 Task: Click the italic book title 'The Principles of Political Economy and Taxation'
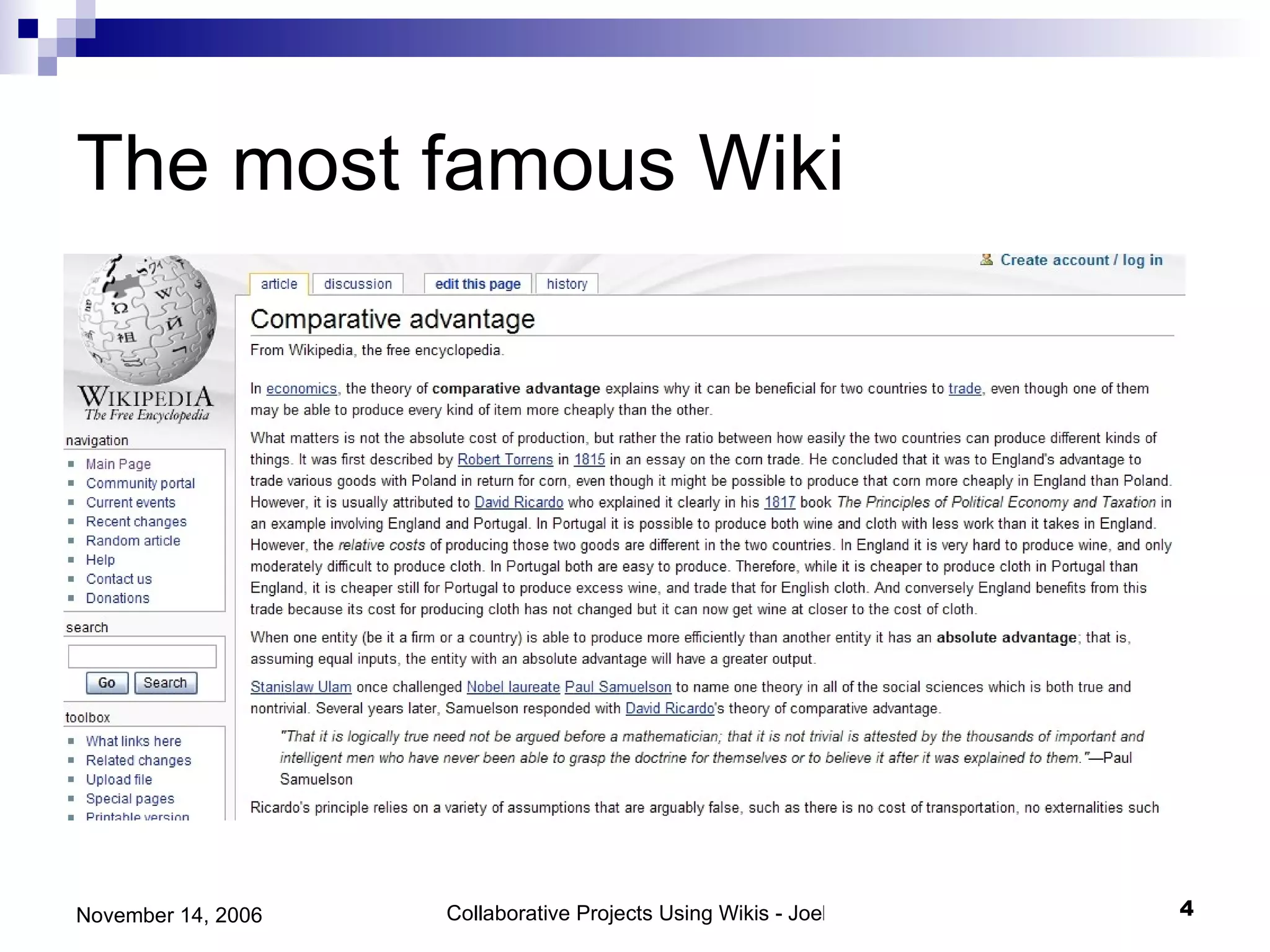[997, 503]
